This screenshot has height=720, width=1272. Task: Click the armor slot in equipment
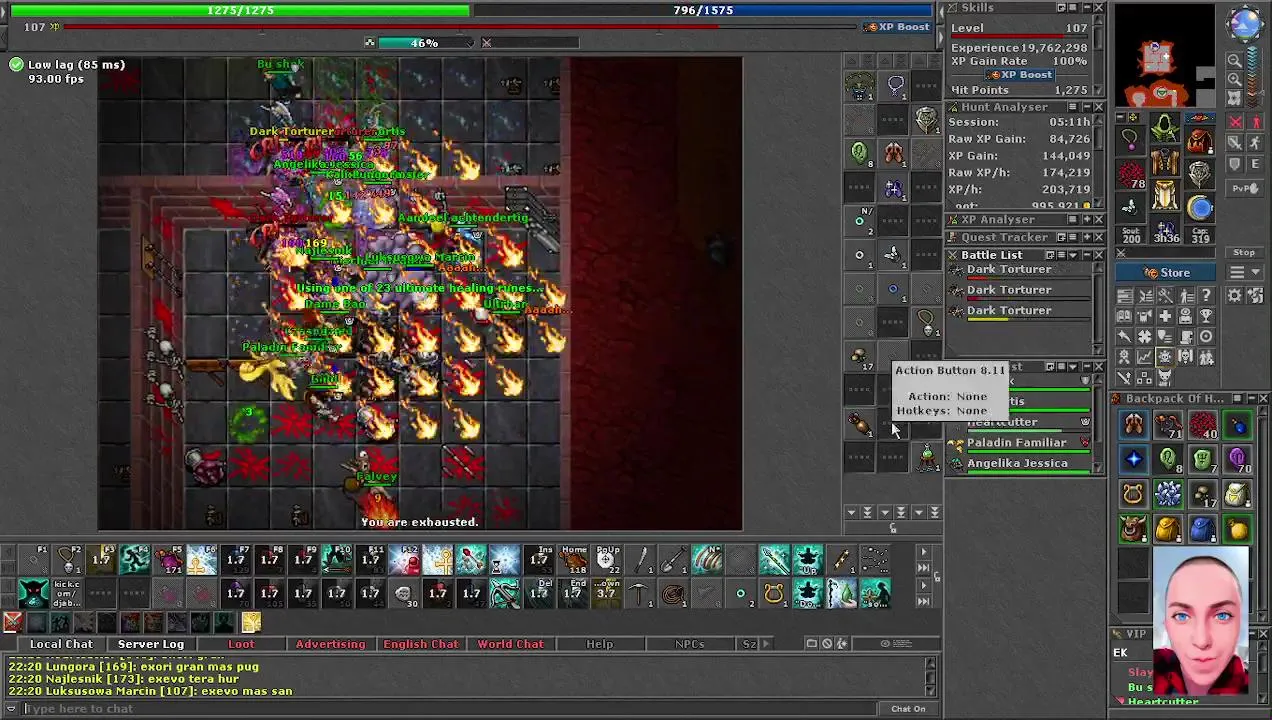pos(1165,162)
